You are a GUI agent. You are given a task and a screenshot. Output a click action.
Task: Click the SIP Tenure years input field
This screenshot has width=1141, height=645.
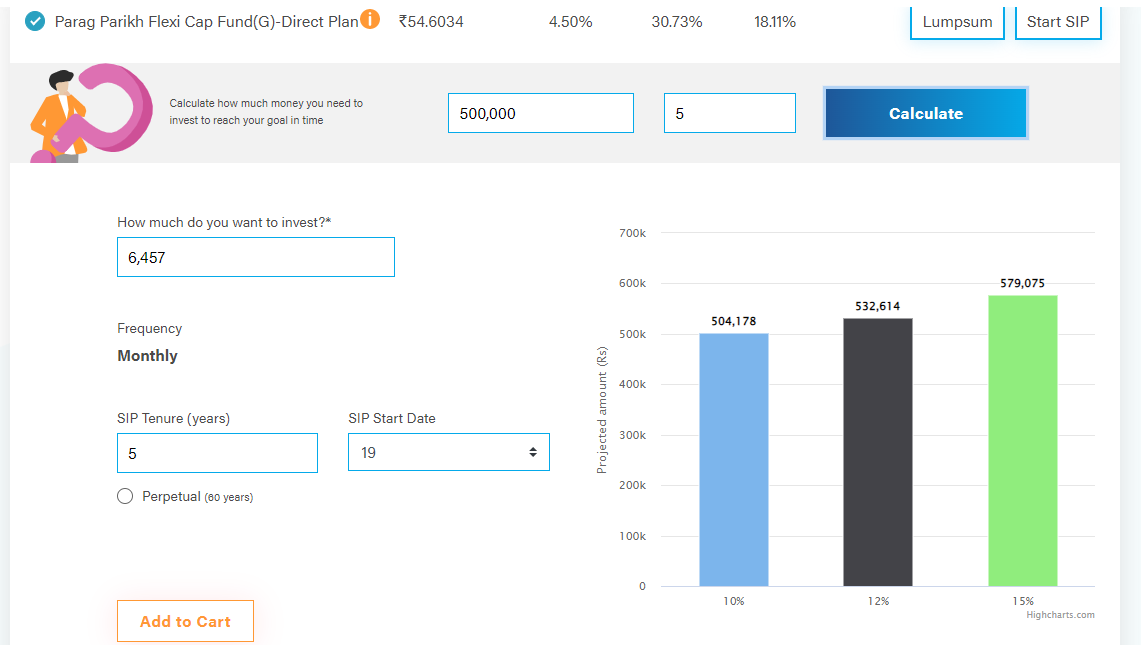click(217, 453)
